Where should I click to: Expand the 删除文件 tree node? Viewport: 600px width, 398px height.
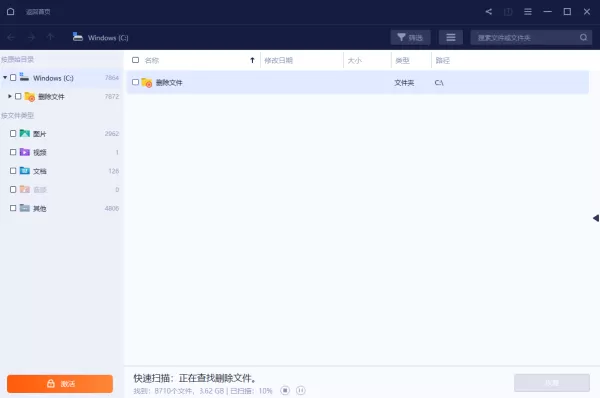(10, 96)
